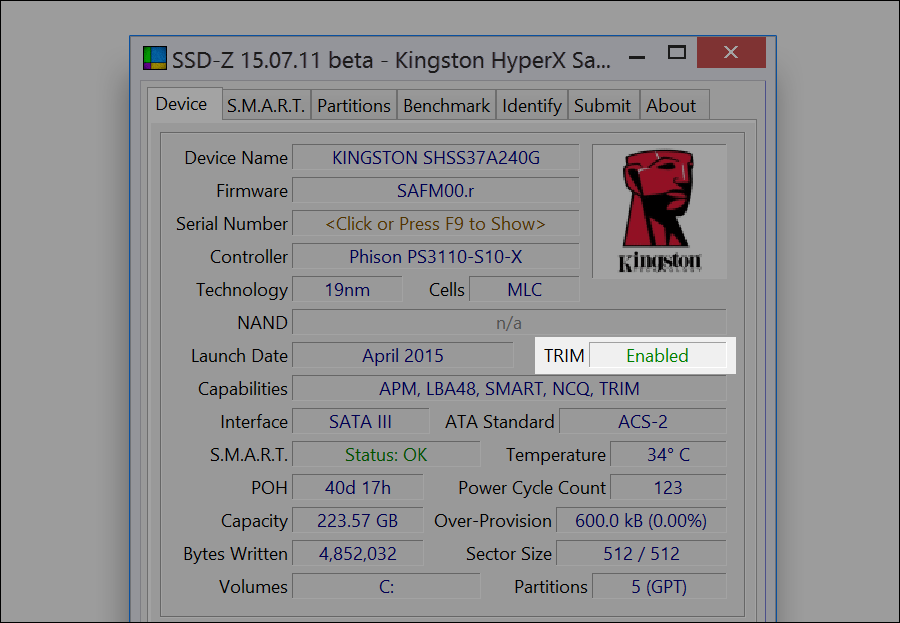Select the Device Name KINGSTON SHSS37A240G

coord(435,157)
